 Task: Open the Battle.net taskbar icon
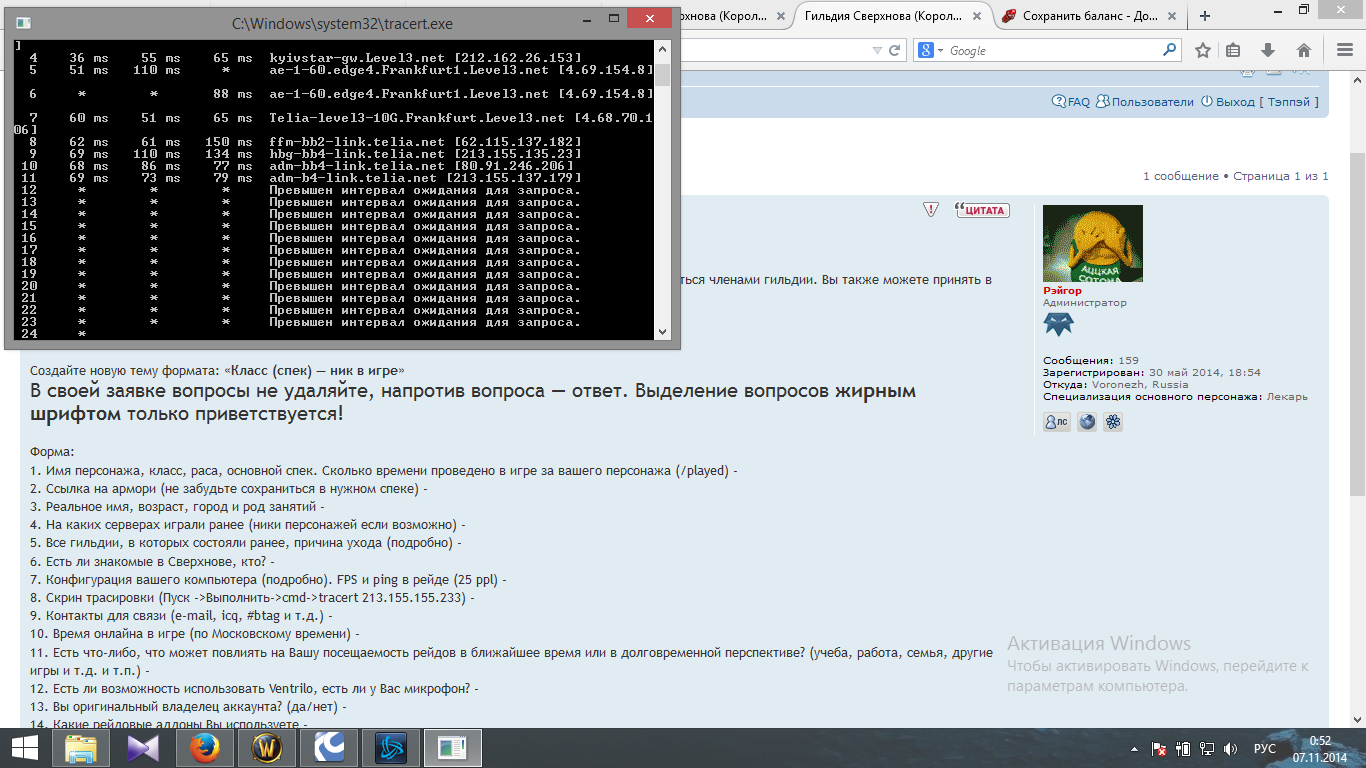point(390,748)
